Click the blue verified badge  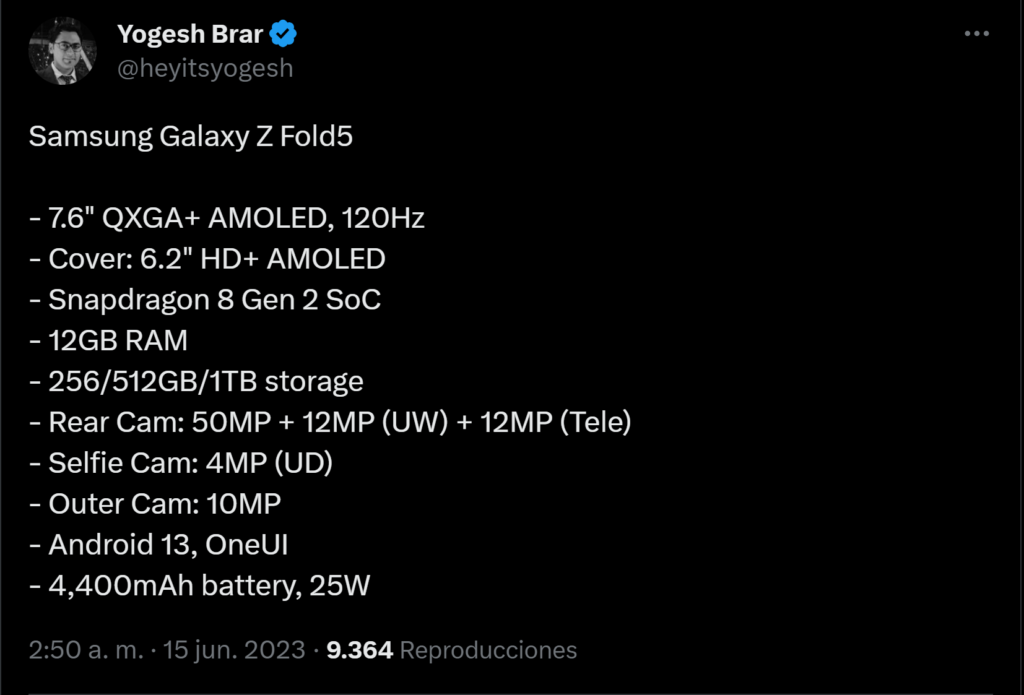(x=284, y=35)
